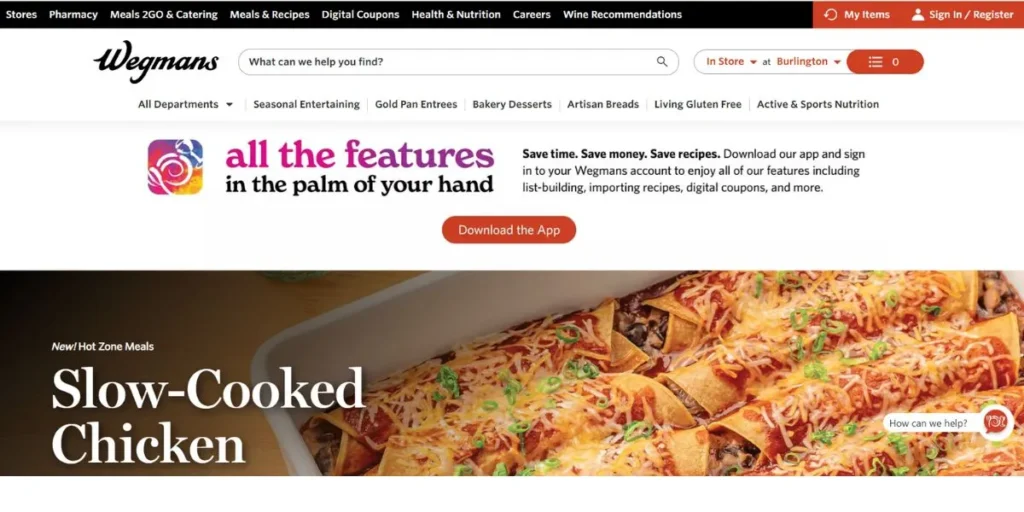Click the Download the App button
The height and width of the screenshot is (512, 1024).
coord(509,230)
